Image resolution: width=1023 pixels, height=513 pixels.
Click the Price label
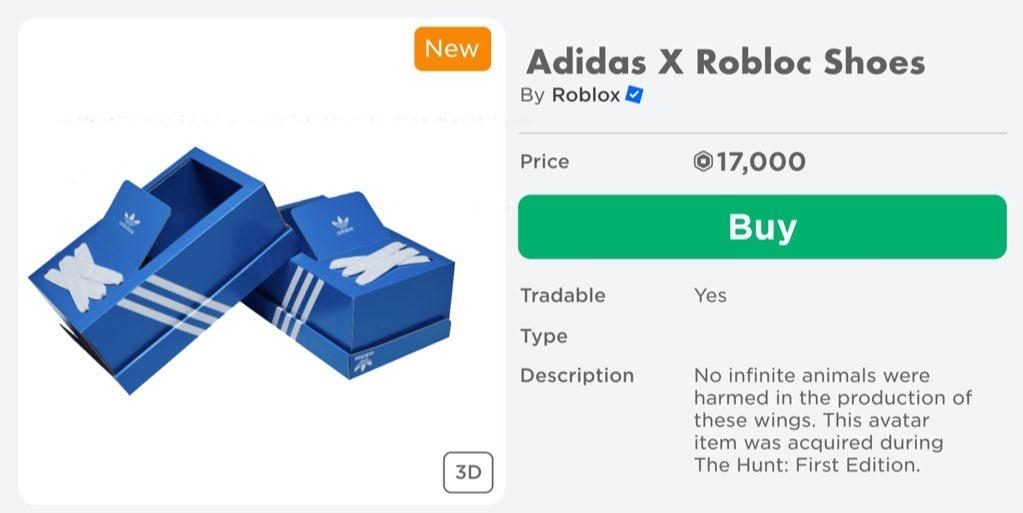[x=544, y=162]
